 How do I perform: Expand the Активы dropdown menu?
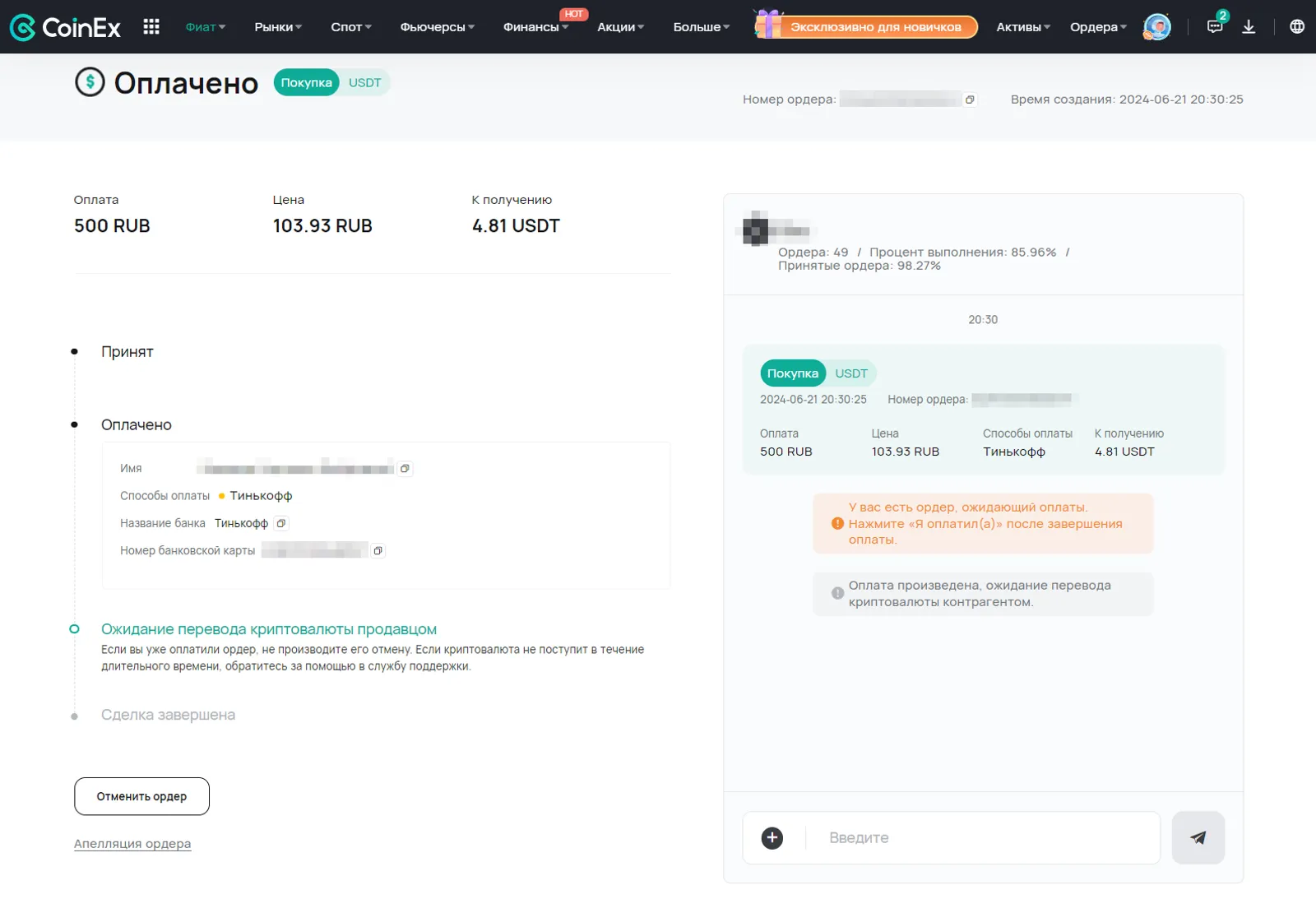(1023, 27)
